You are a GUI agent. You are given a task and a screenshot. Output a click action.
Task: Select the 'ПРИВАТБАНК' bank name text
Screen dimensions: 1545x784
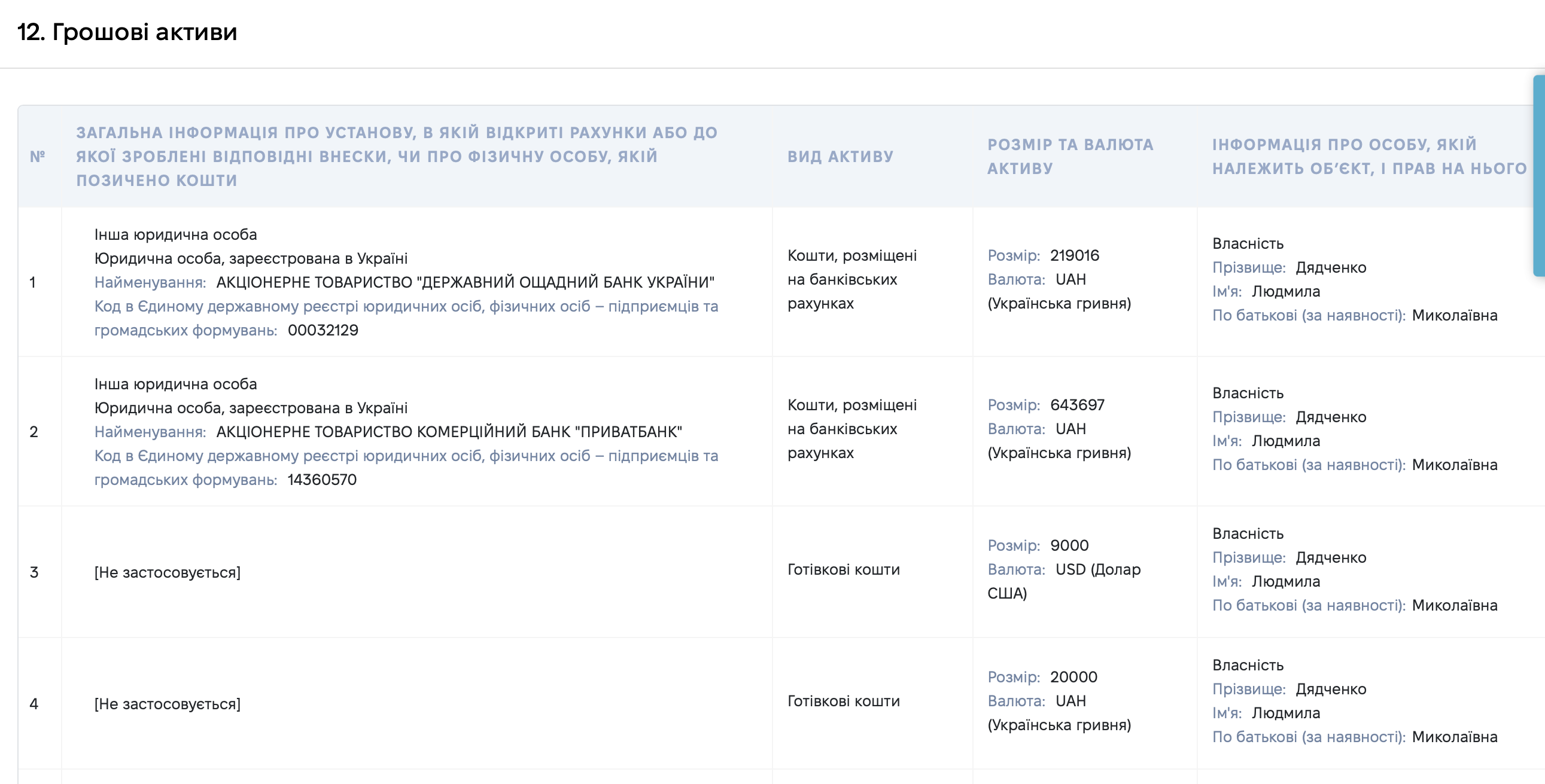point(628,432)
